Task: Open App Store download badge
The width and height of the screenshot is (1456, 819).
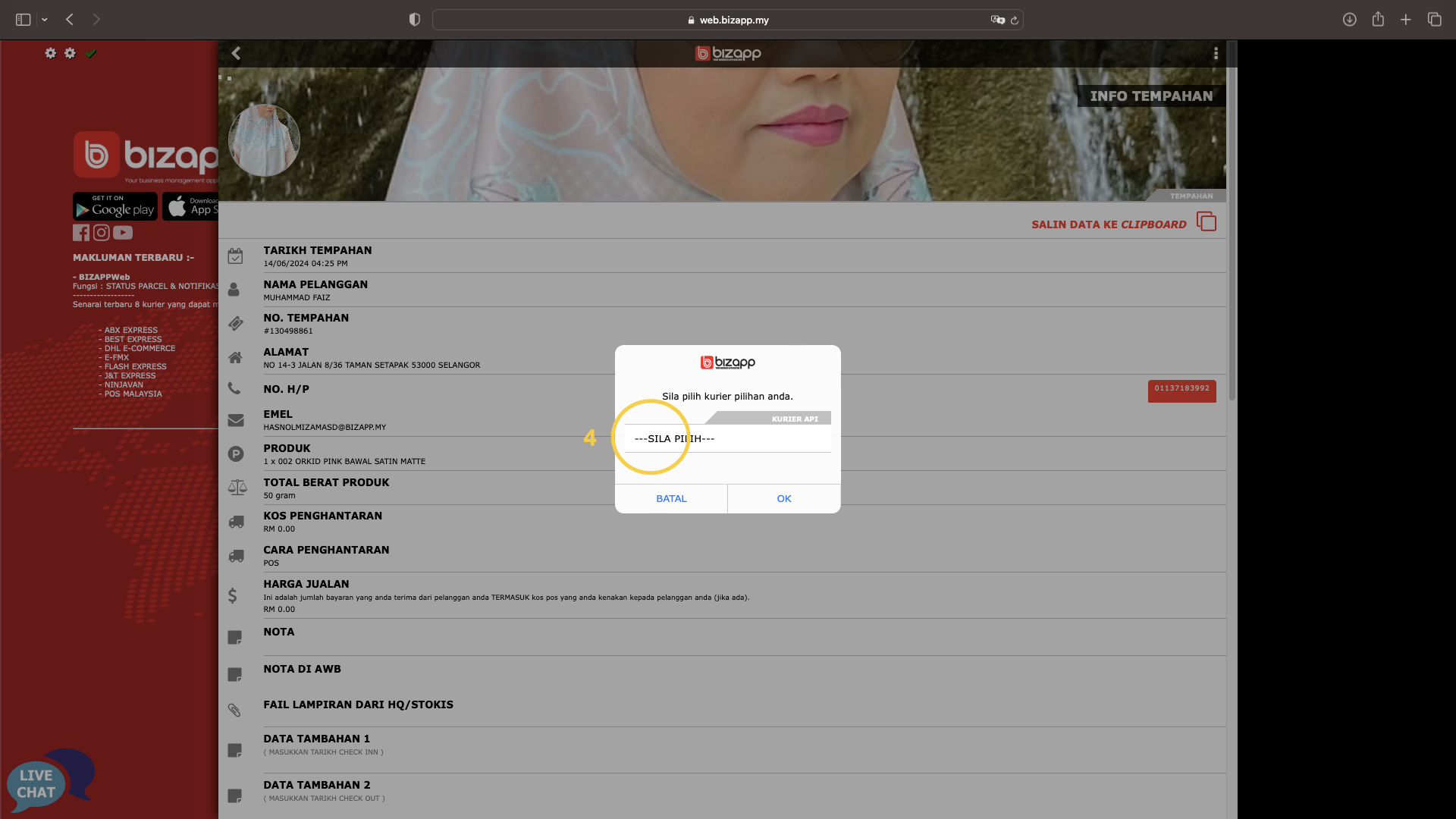Action: pos(190,206)
